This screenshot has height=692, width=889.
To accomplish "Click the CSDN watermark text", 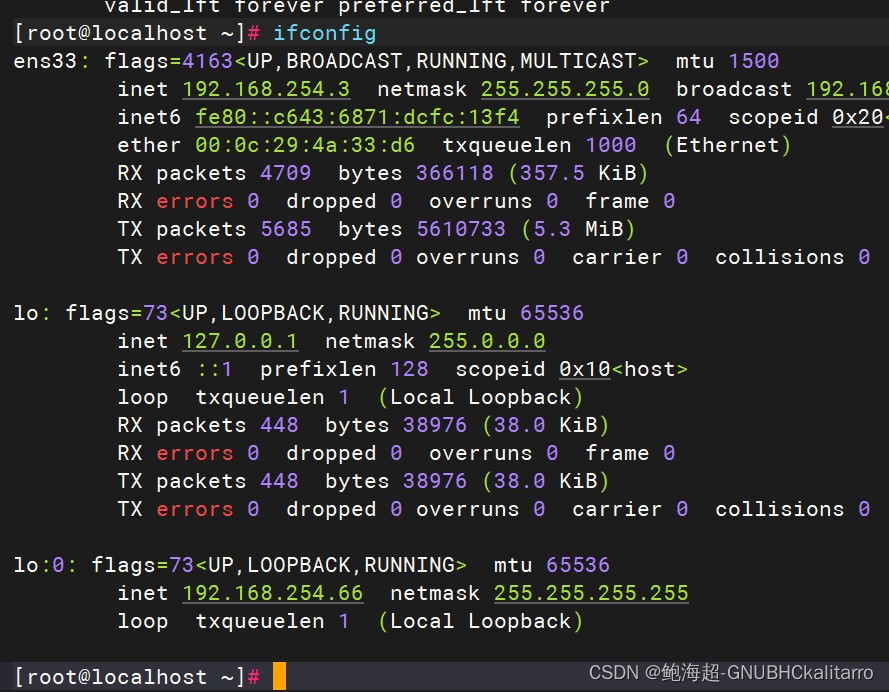I will pyautogui.click(x=614, y=674).
